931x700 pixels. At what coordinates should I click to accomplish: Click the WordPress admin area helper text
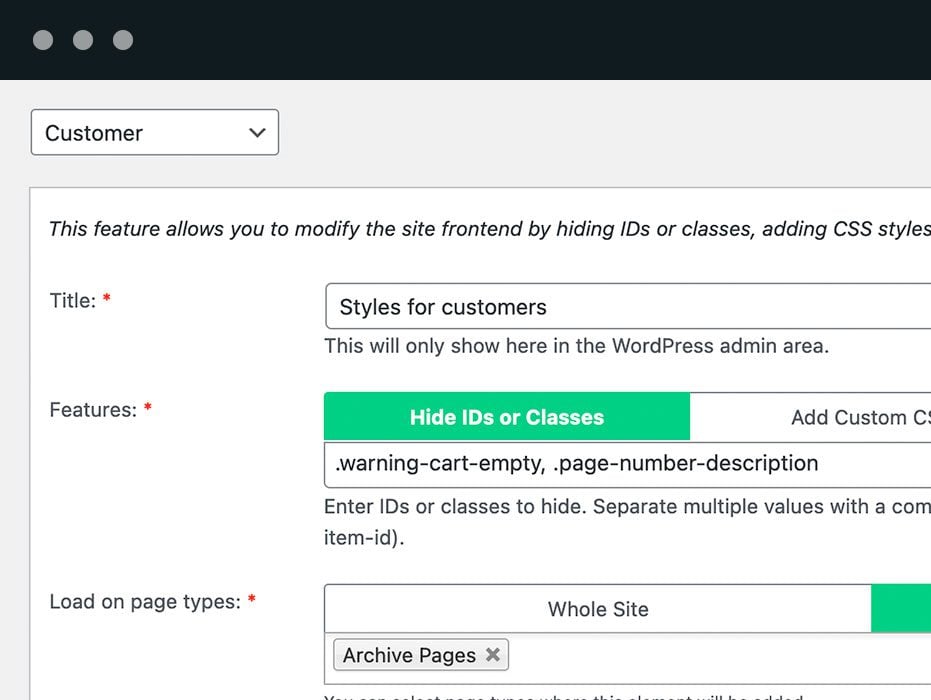[x=577, y=347]
